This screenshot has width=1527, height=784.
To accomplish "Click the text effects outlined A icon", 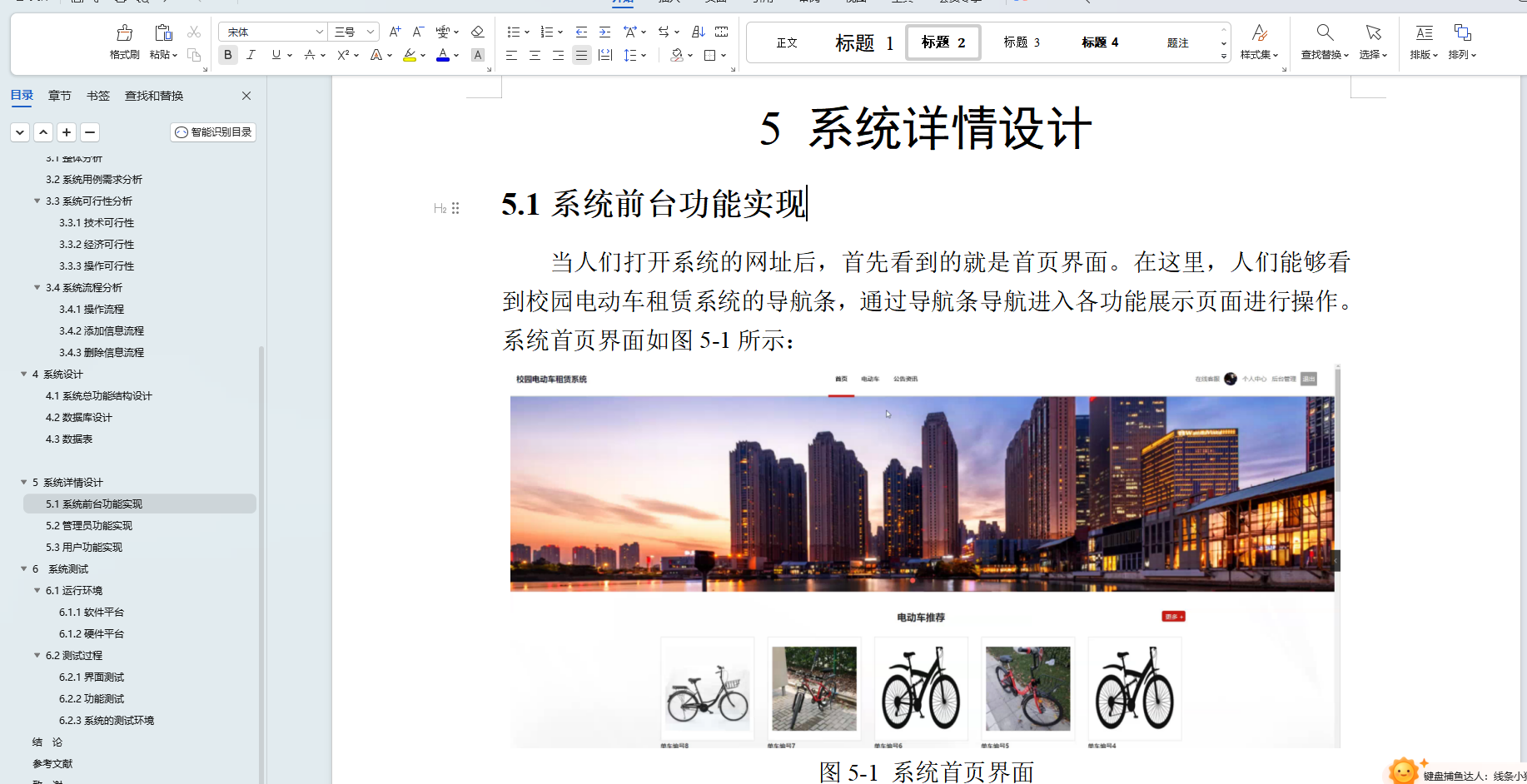I will point(376,55).
